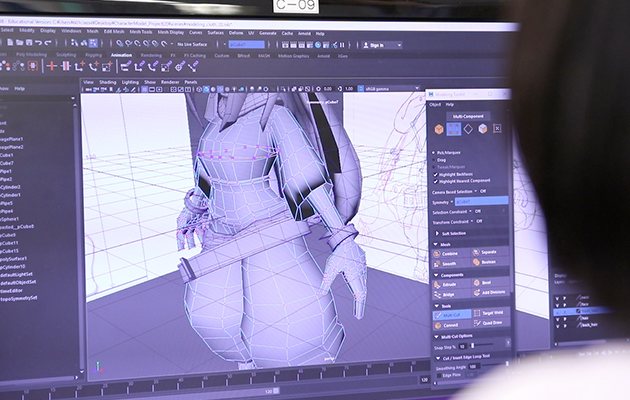Adjust the Smoothing Angle slider
The image size is (630, 400).
pos(494,365)
